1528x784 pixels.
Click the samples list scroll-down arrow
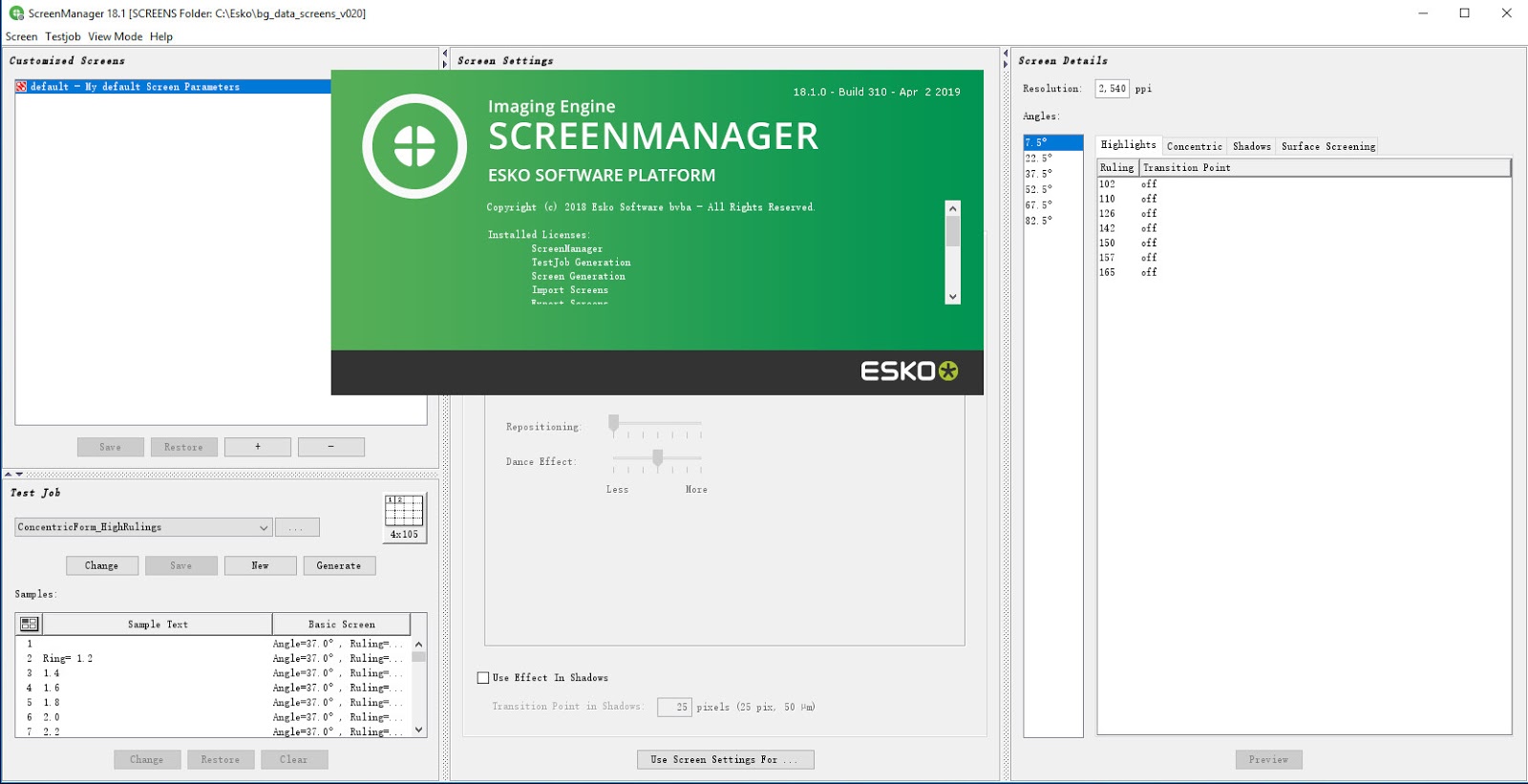click(x=418, y=730)
